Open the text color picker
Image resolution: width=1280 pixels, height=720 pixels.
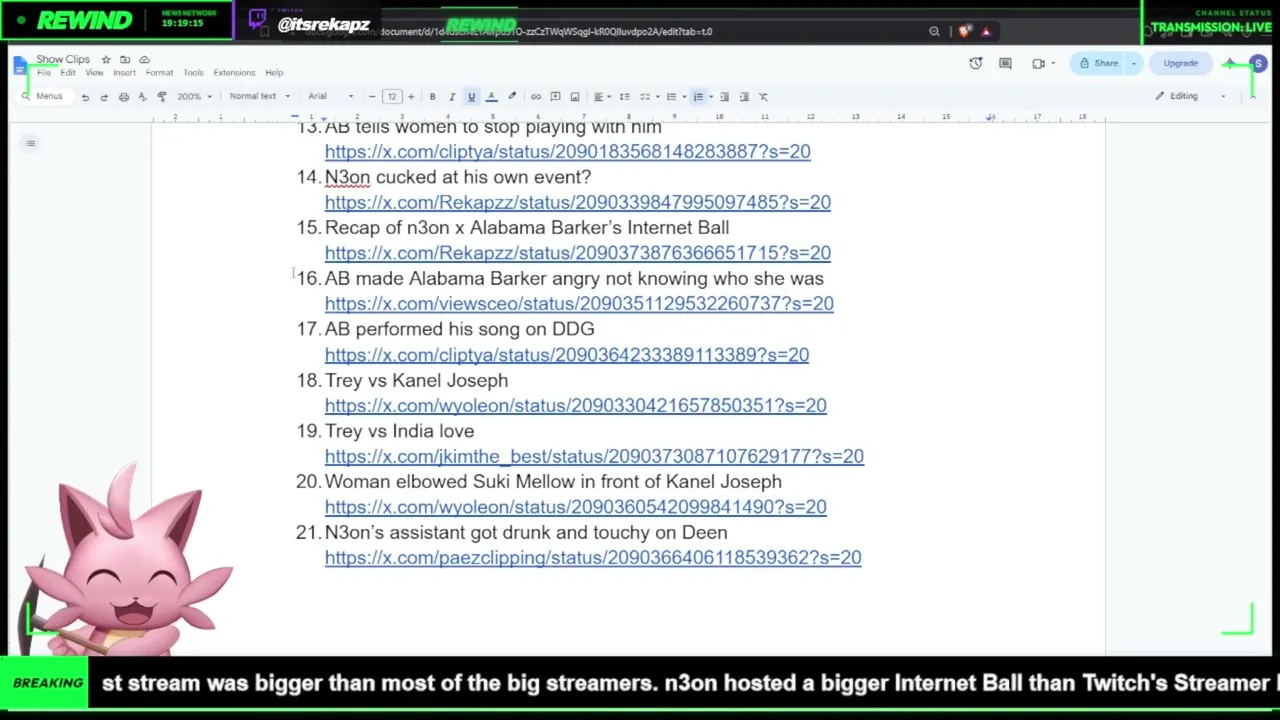tap(491, 97)
